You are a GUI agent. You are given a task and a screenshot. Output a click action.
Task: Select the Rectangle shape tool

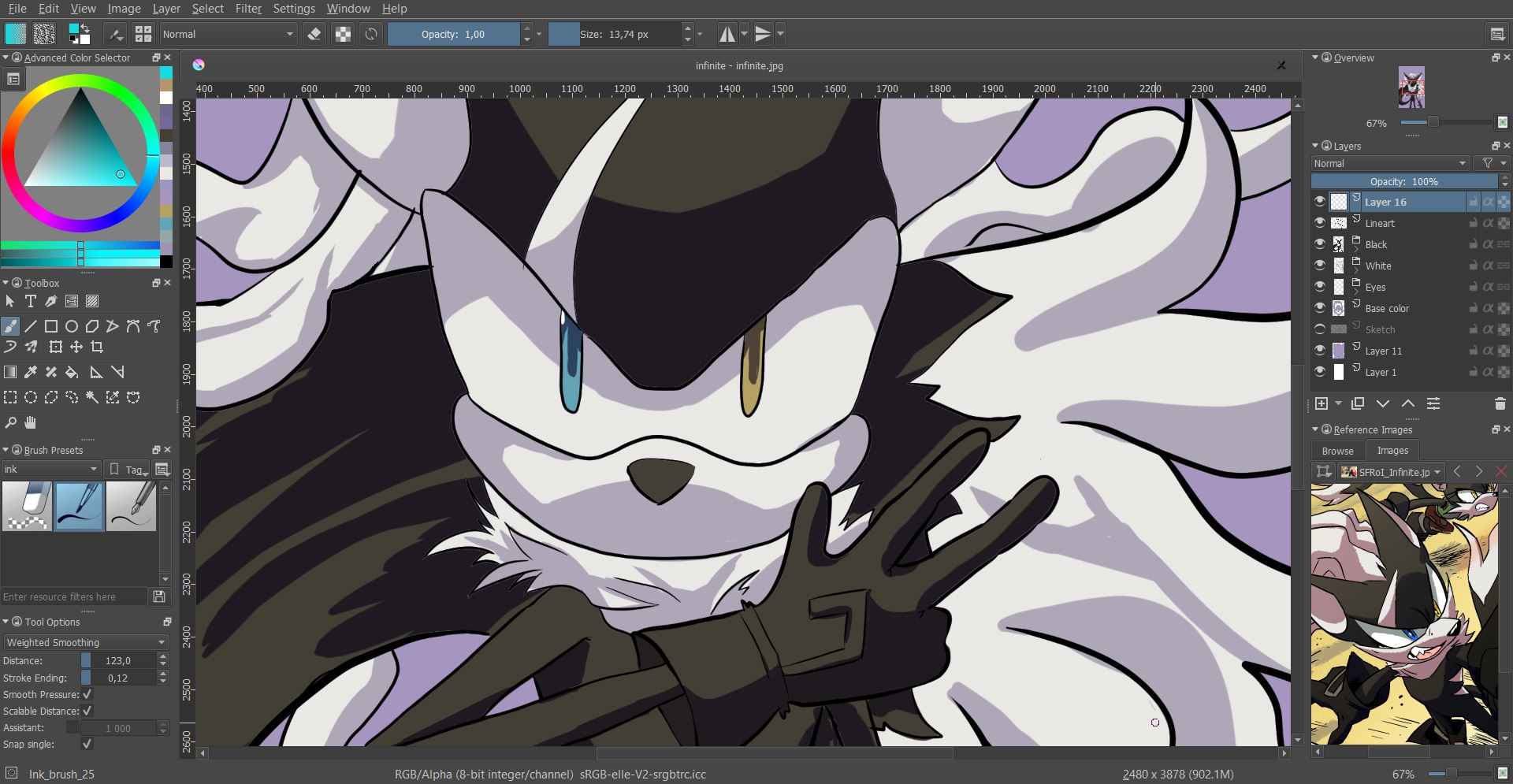point(51,326)
